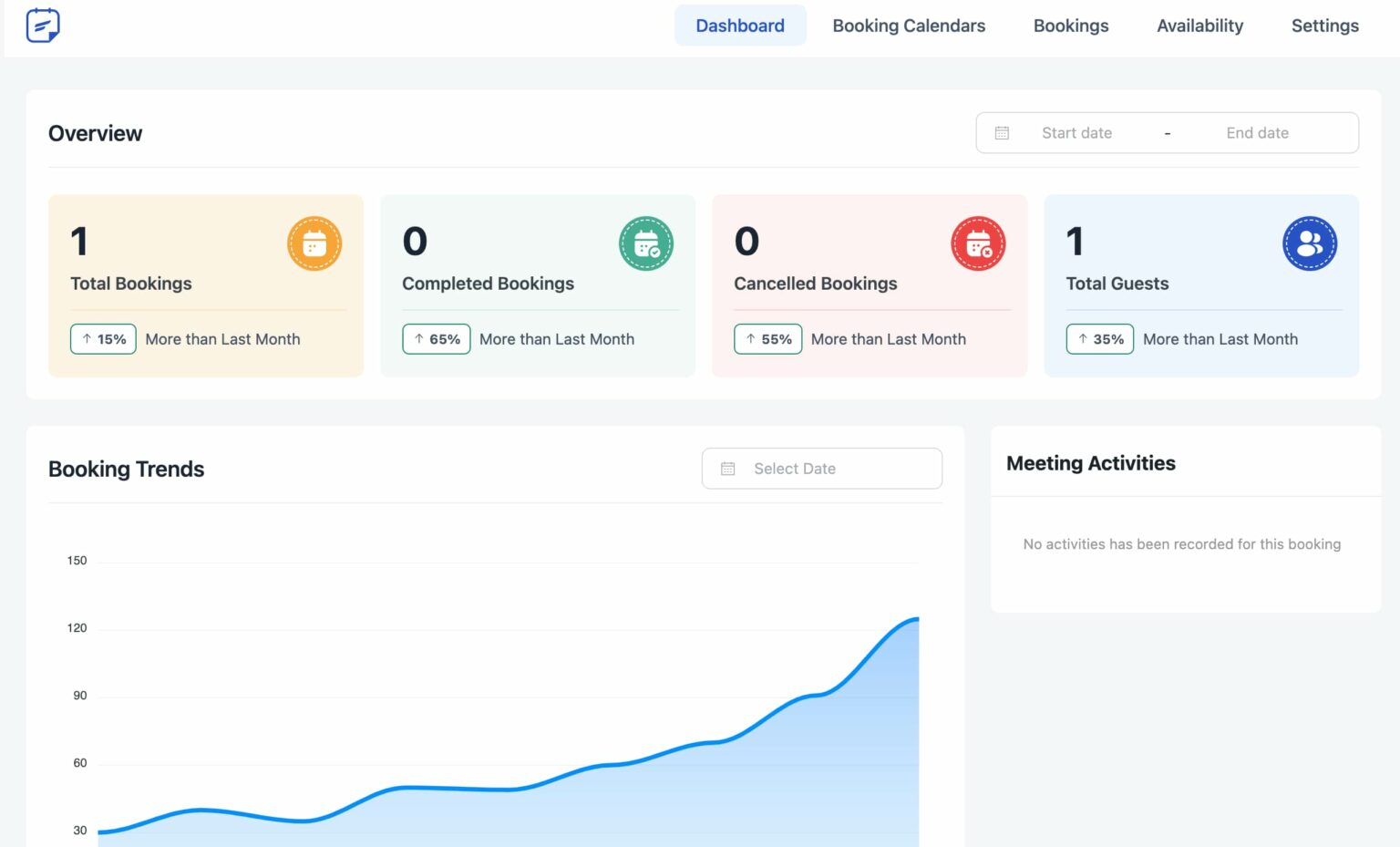Viewport: 1400px width, 847px height.
Task: Click the calendar icon in the date range picker
Action: point(1002,132)
